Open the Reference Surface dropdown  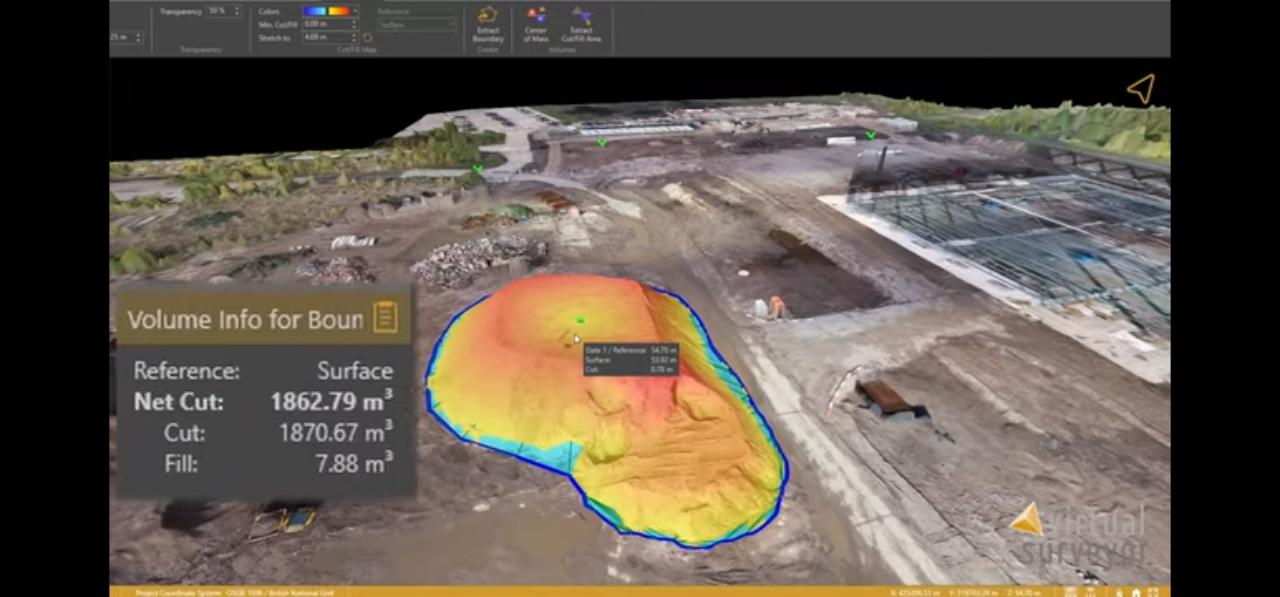click(417, 22)
